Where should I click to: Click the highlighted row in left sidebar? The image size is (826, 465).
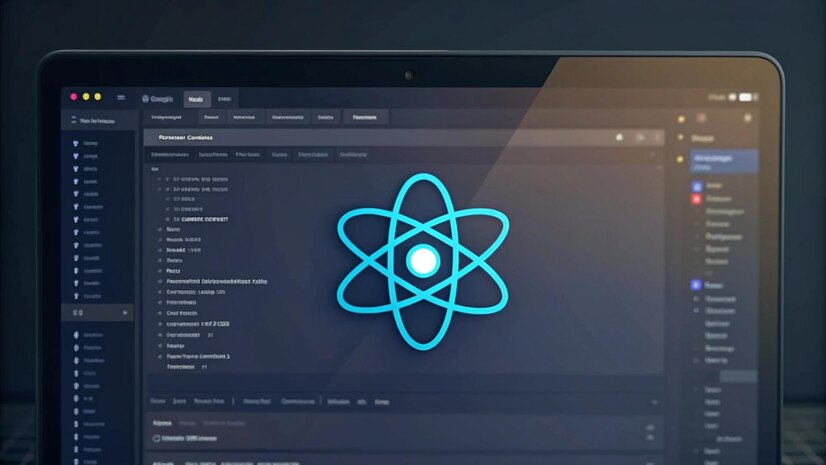[98, 313]
